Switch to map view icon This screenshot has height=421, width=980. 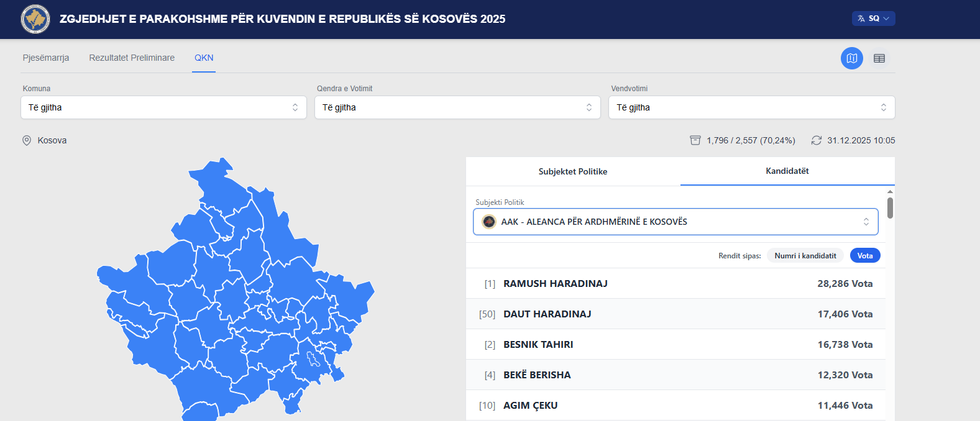851,58
